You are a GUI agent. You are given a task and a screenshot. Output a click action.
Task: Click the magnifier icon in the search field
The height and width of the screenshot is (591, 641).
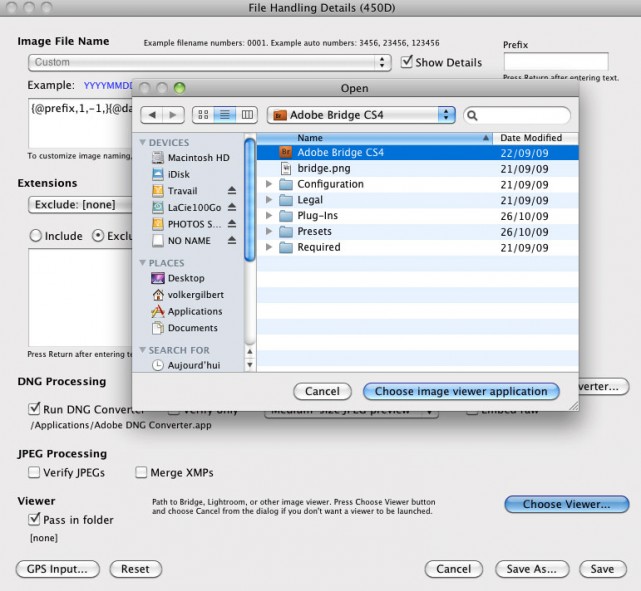pyautogui.click(x=472, y=116)
